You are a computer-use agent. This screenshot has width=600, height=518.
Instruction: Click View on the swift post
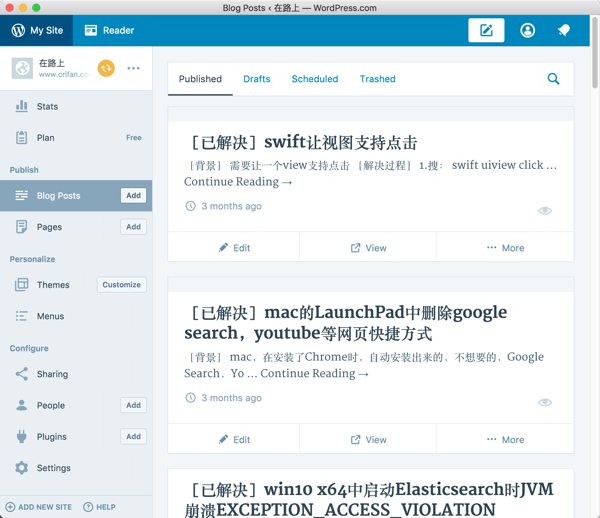(368, 248)
